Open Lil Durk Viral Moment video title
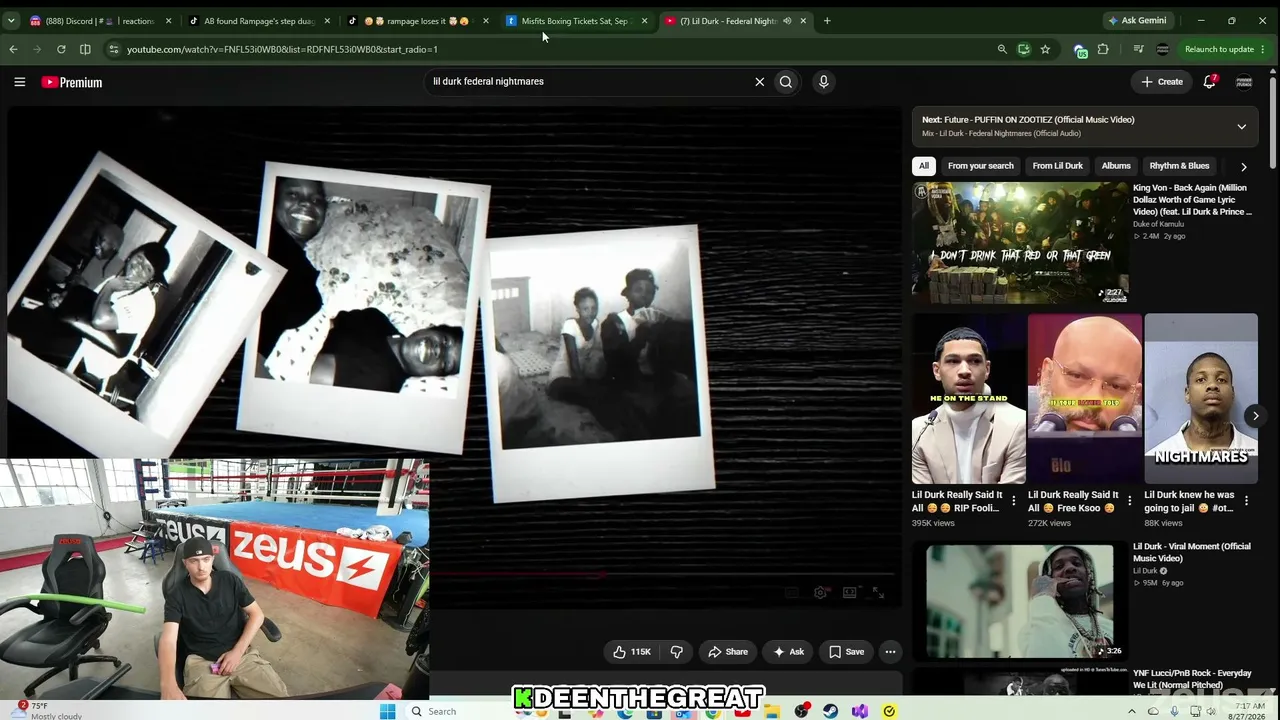1280x720 pixels. pyautogui.click(x=1192, y=552)
